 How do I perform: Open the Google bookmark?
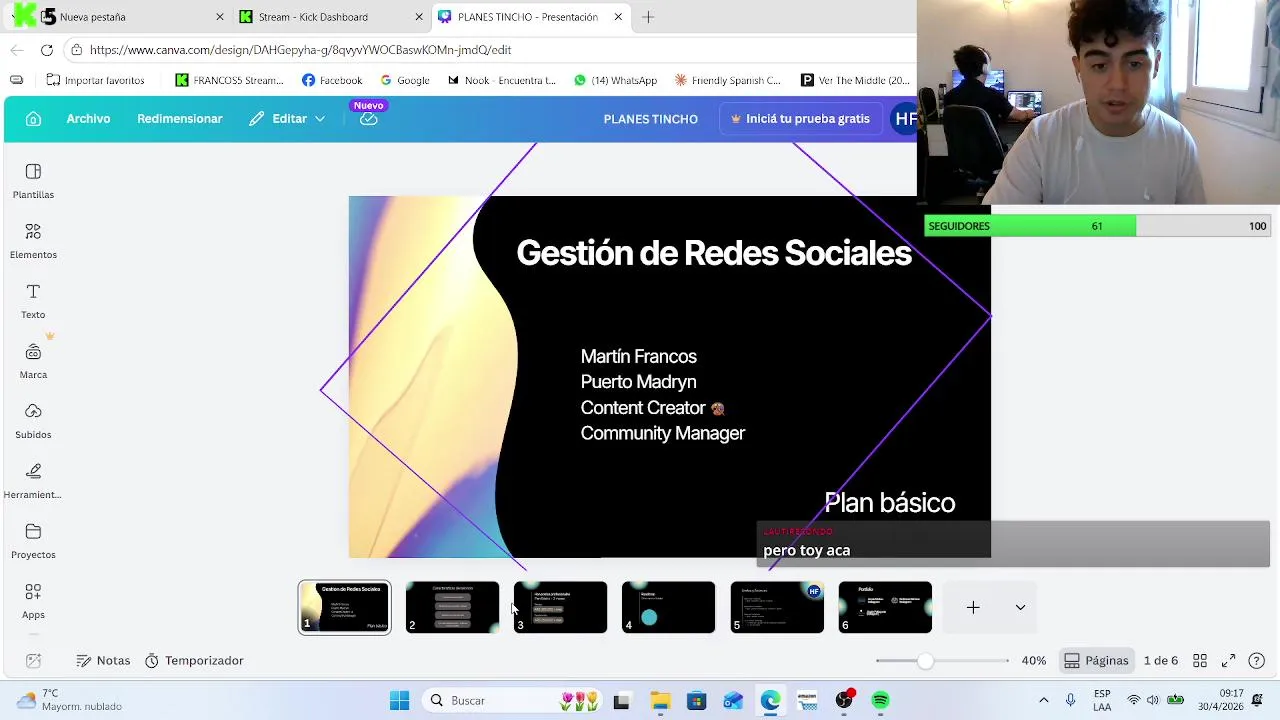coord(404,80)
